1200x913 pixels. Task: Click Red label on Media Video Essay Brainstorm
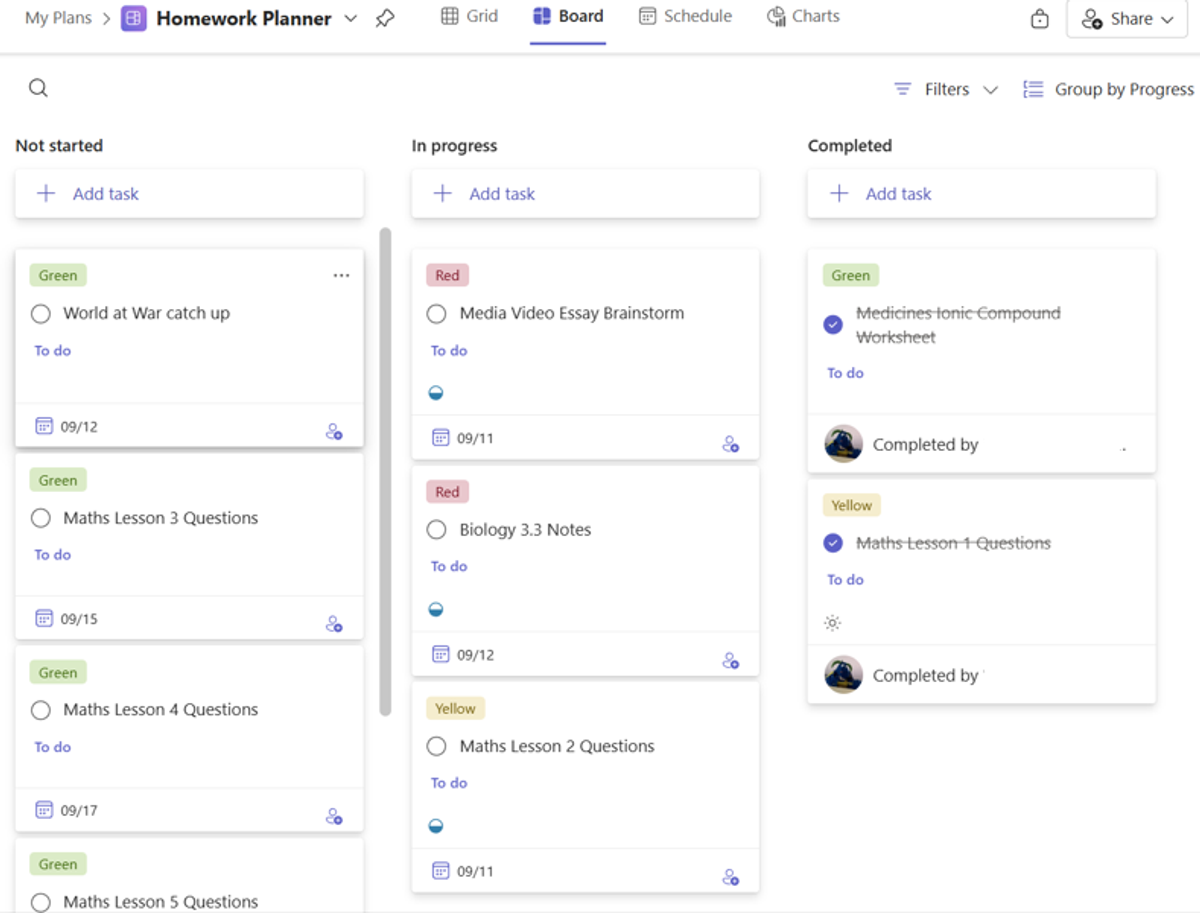point(447,276)
